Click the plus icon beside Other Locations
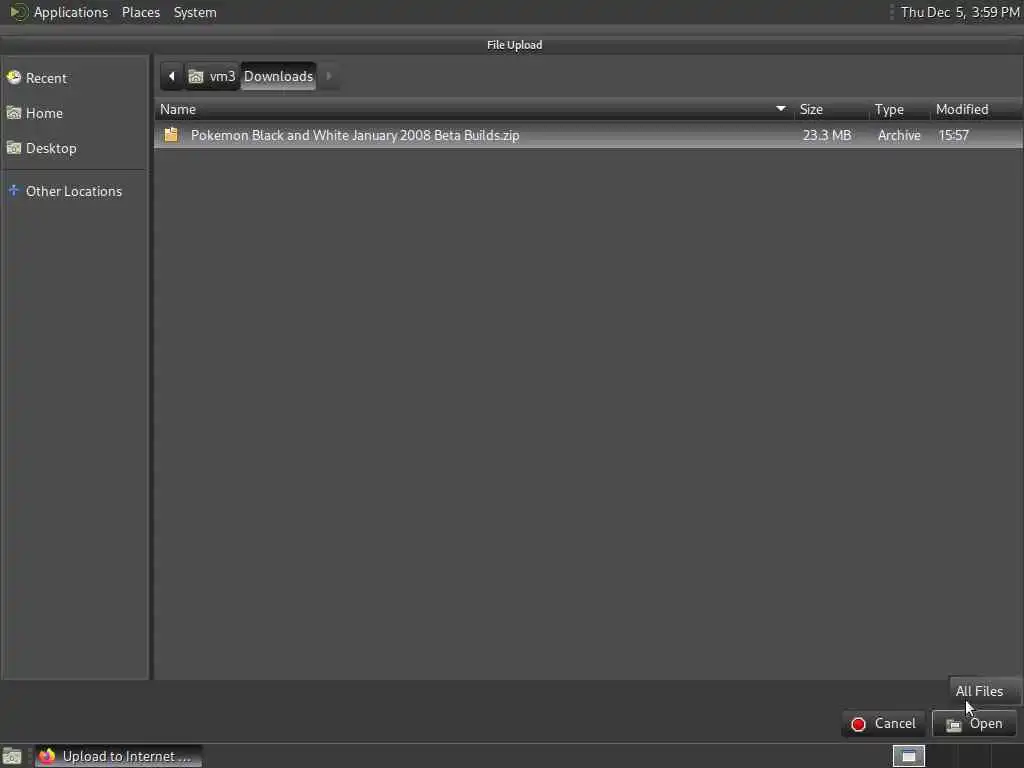This screenshot has height=768, width=1024. click(x=13, y=191)
